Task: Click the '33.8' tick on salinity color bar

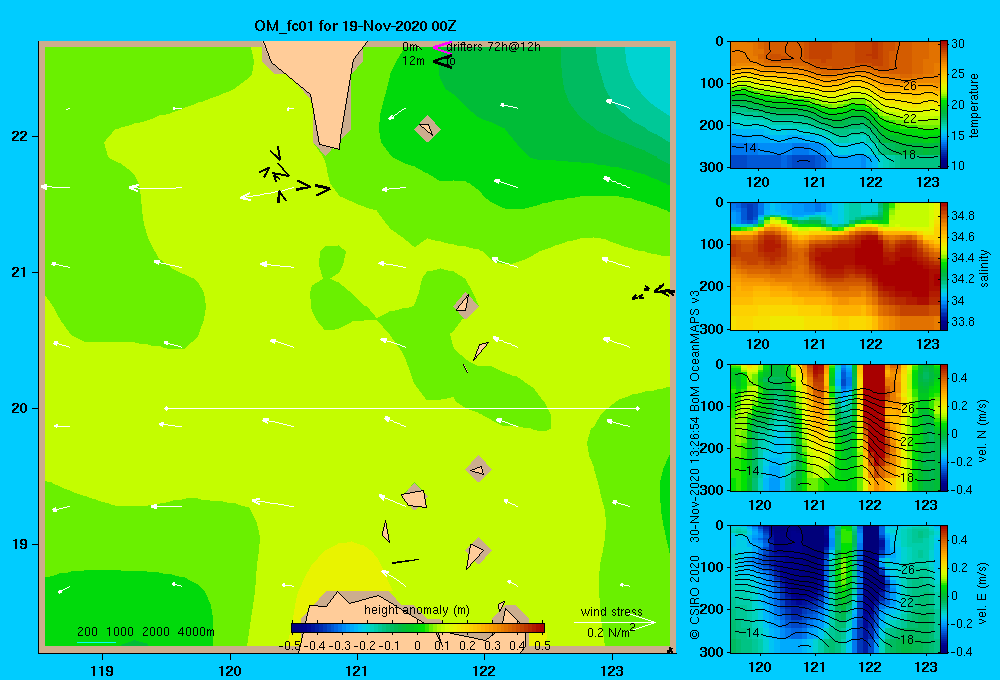Action: point(963,322)
